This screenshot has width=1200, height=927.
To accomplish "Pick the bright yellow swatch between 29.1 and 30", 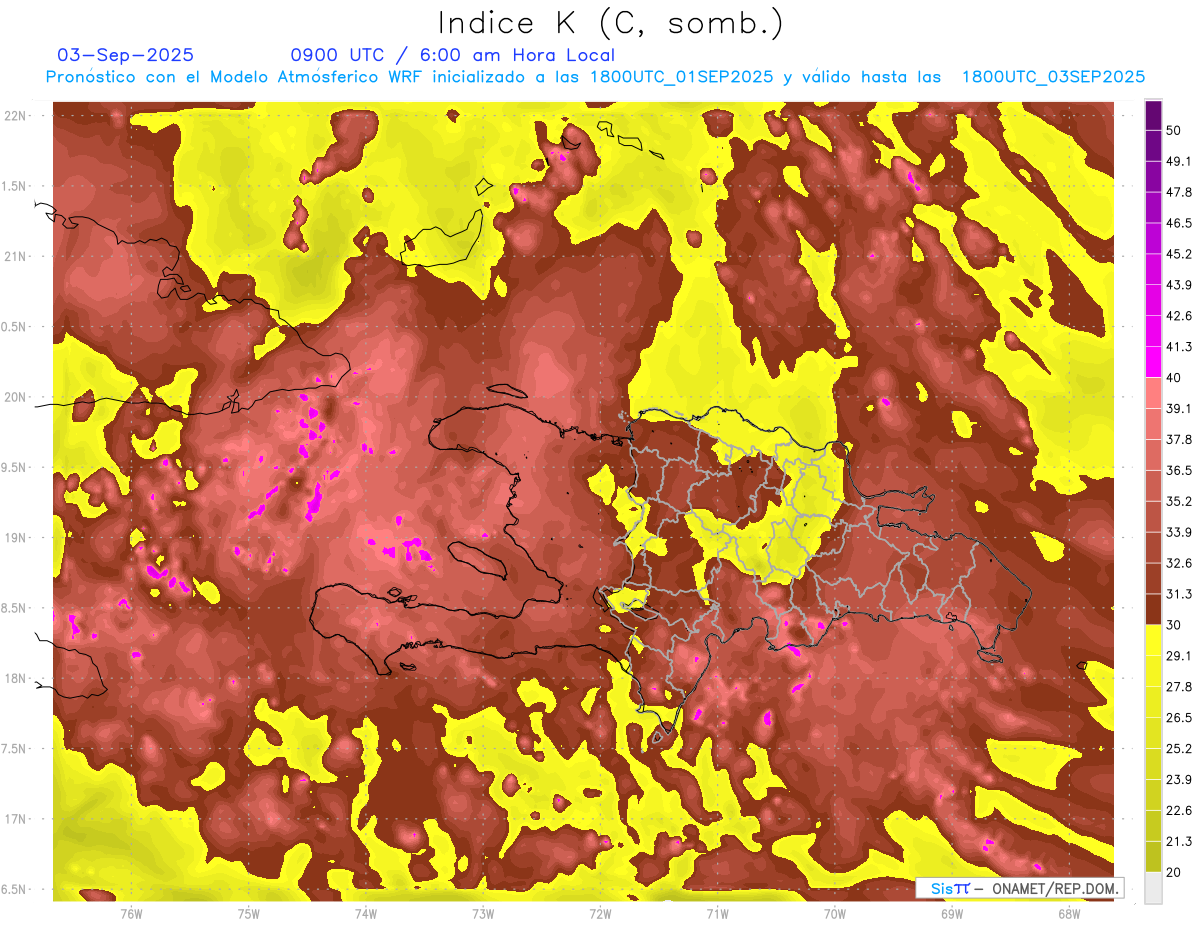I will click(x=1153, y=641).
